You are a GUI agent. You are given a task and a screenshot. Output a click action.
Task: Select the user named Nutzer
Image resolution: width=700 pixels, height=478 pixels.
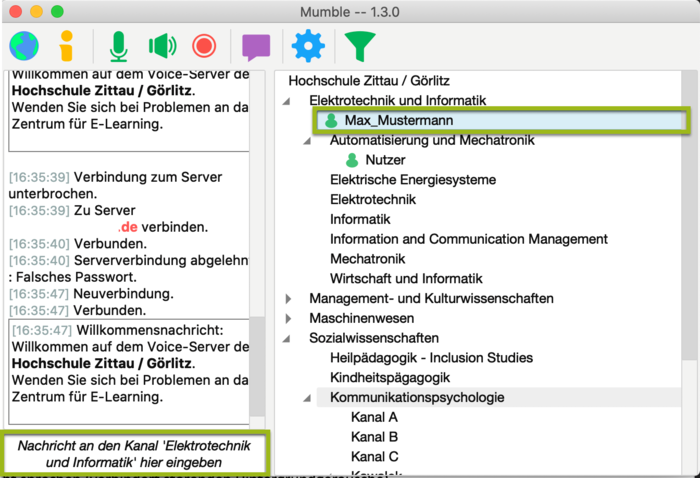385,160
